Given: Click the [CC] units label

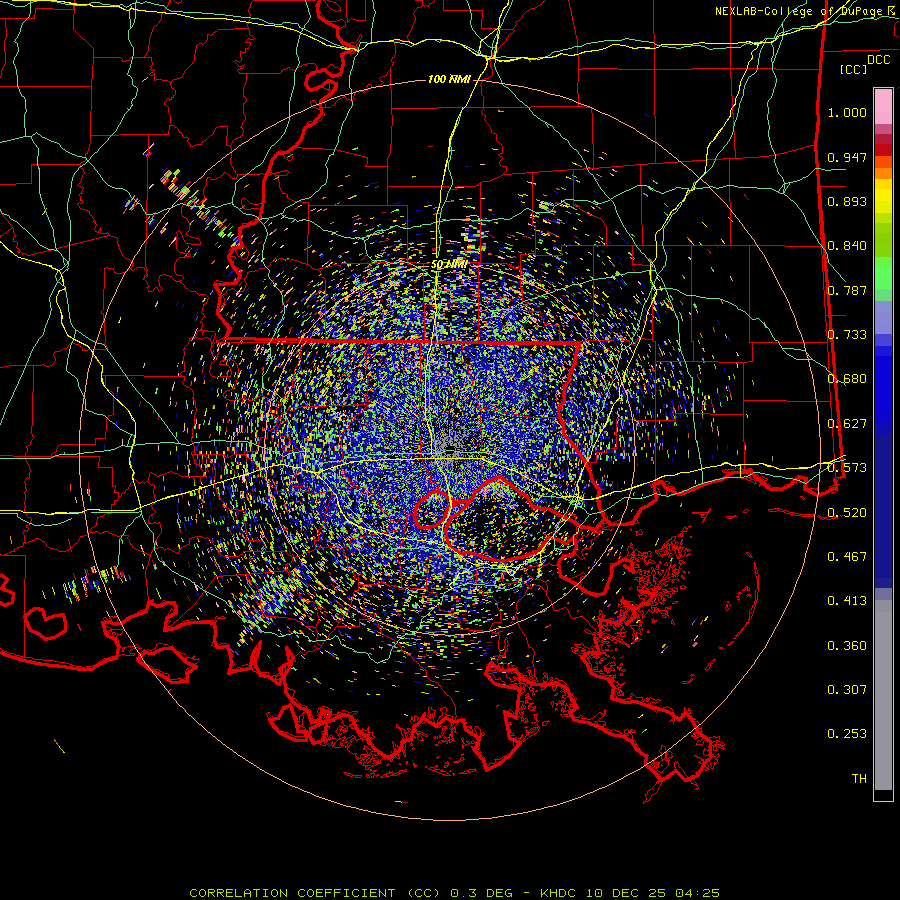Looking at the screenshot, I should (854, 69).
